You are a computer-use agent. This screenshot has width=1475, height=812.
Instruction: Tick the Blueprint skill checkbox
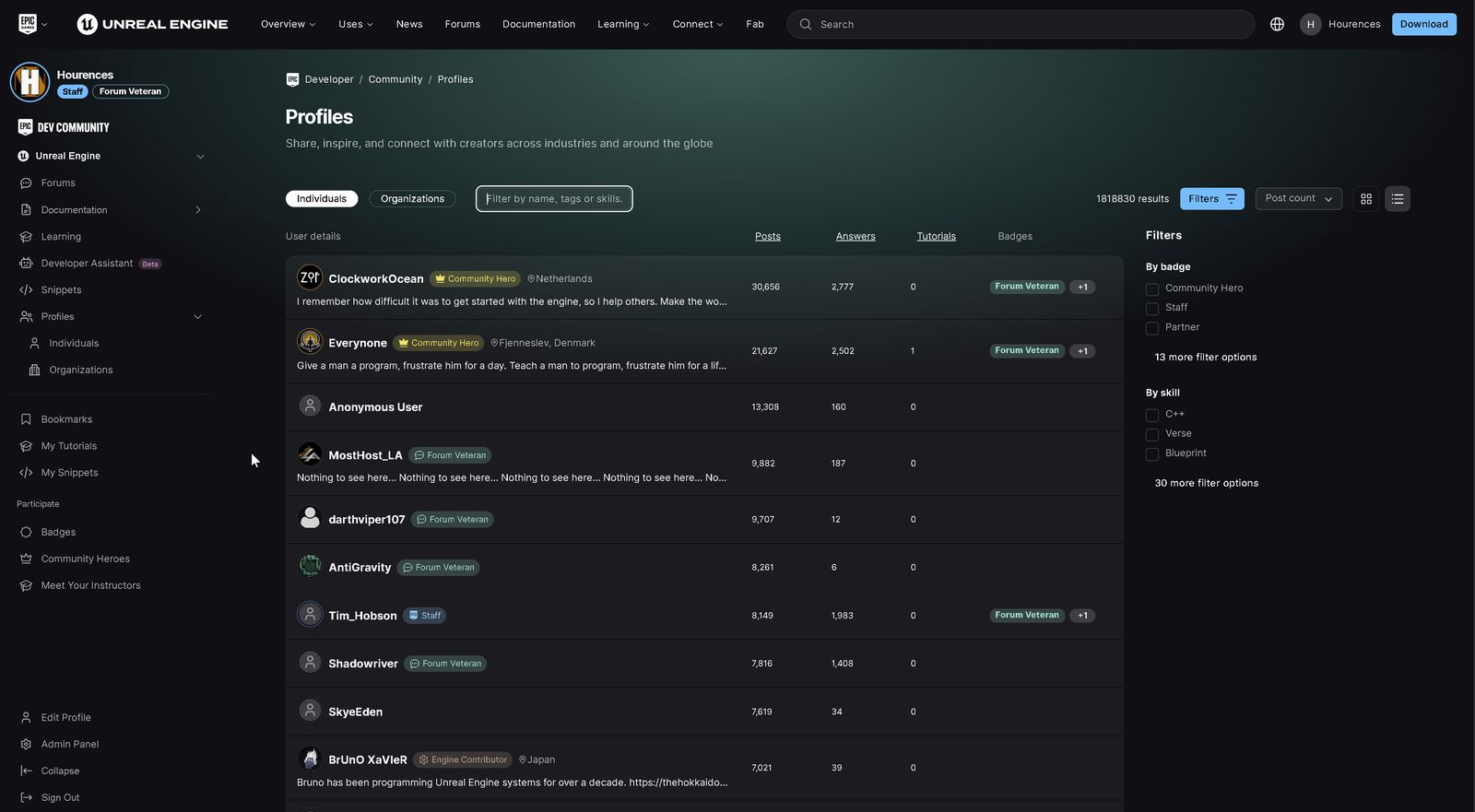point(1152,454)
